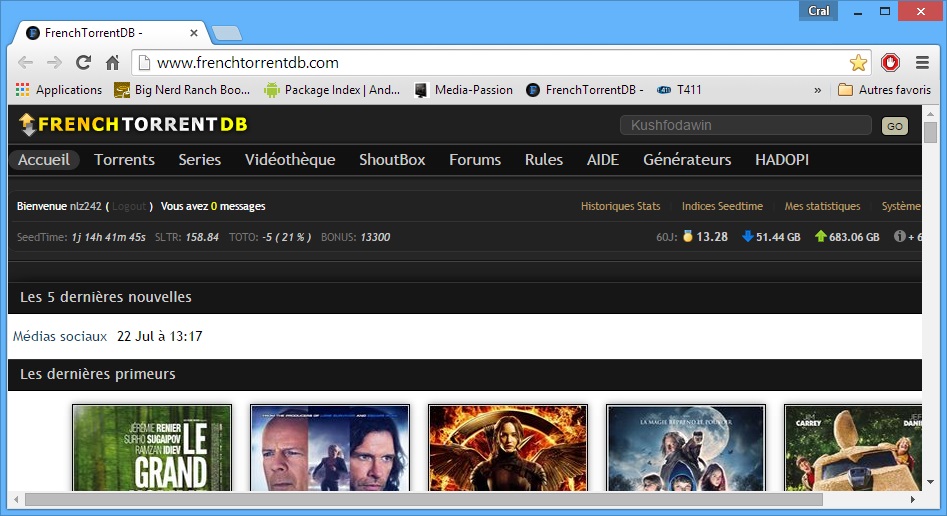Open Indices Seedtime link
947x516 pixels.
[722, 206]
